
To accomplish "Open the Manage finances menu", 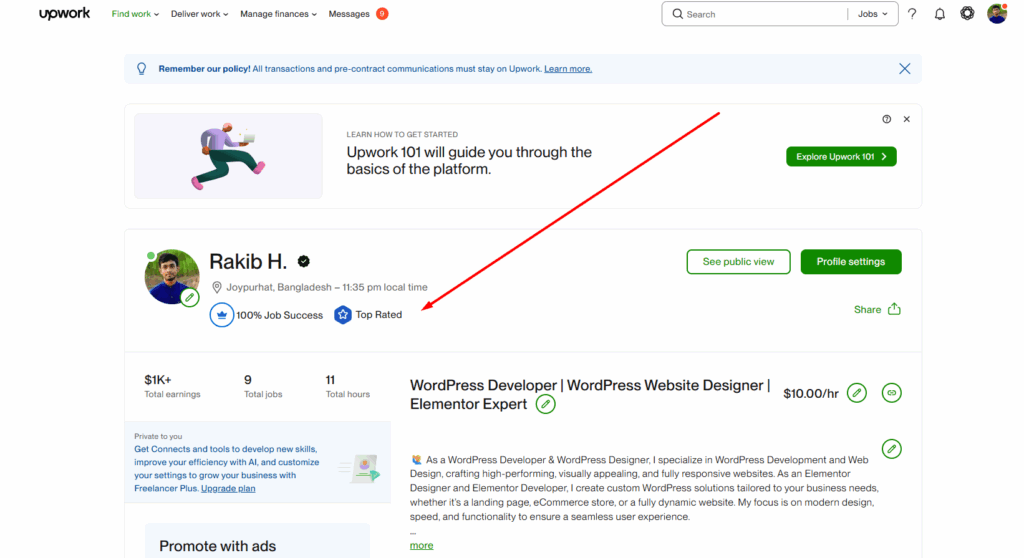I will [x=278, y=14].
